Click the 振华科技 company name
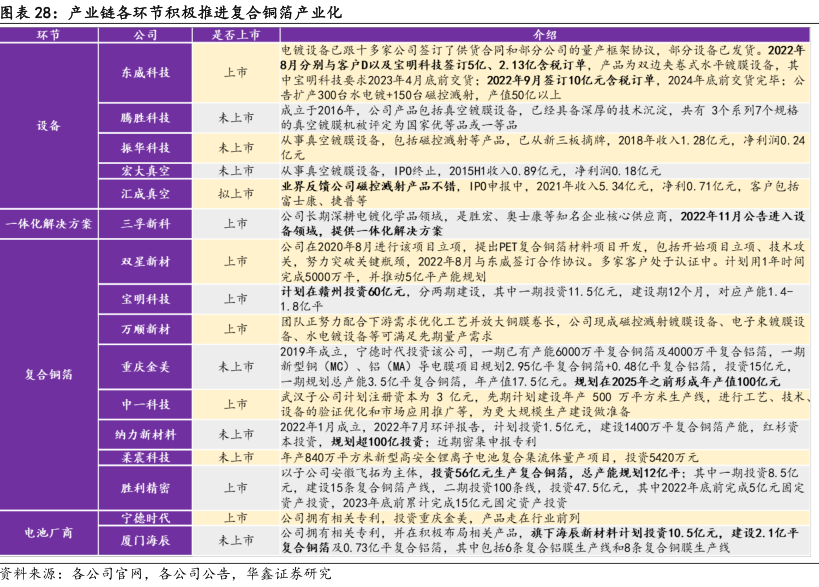The image size is (819, 587). pos(145,147)
